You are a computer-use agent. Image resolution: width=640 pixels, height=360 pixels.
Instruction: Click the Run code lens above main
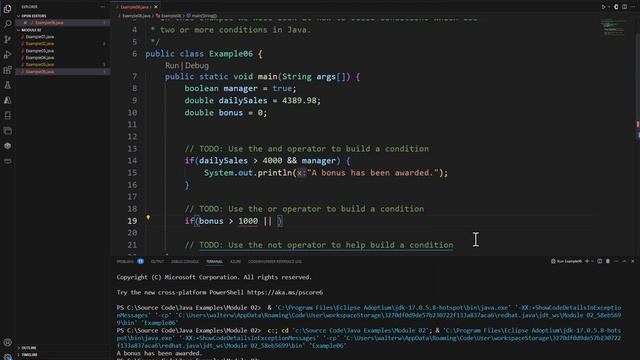(x=172, y=66)
